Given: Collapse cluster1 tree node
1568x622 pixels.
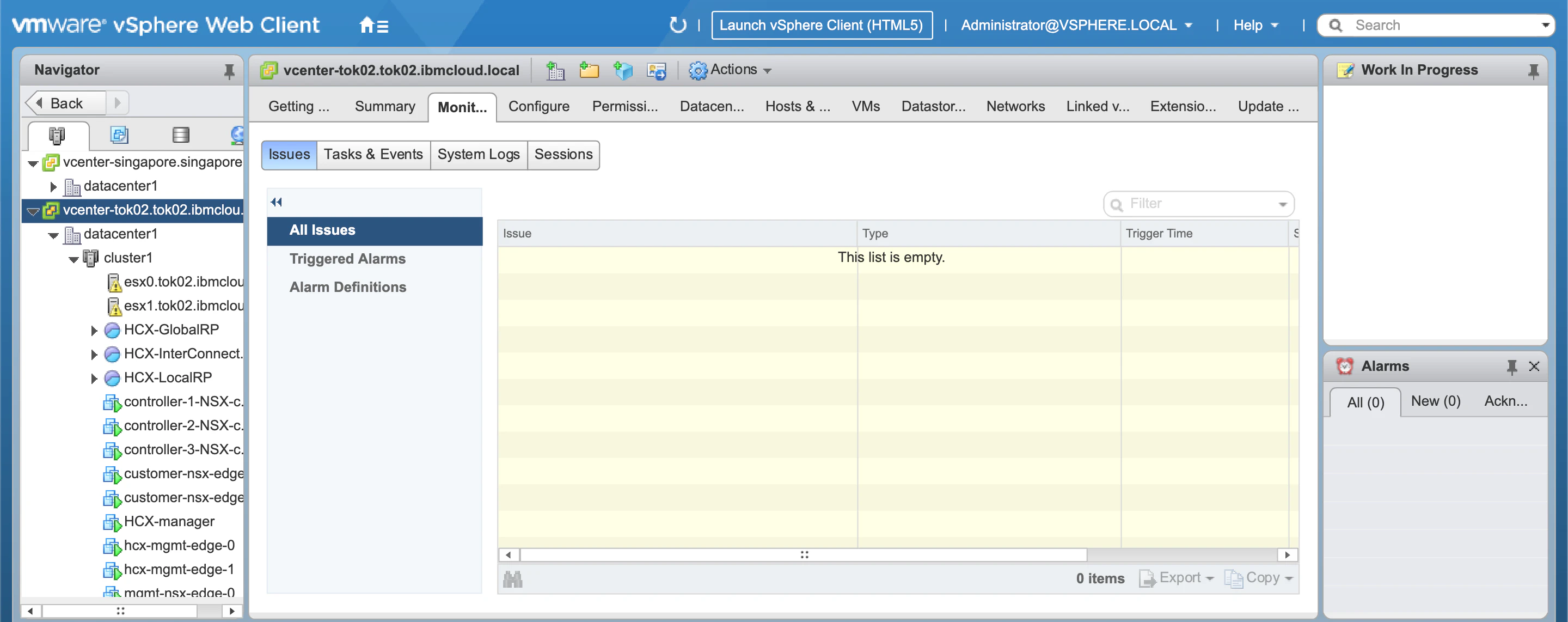Looking at the screenshot, I should coord(73,259).
